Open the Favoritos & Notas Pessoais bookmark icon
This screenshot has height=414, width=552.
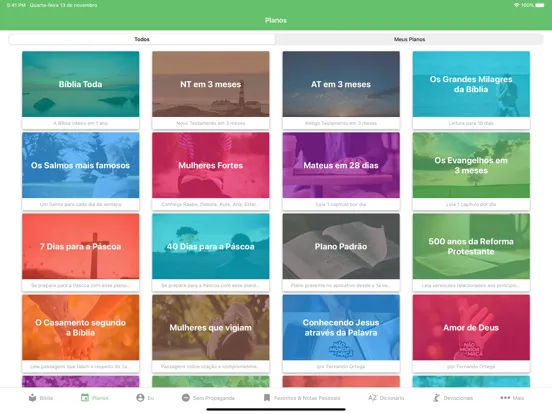pyautogui.click(x=267, y=398)
